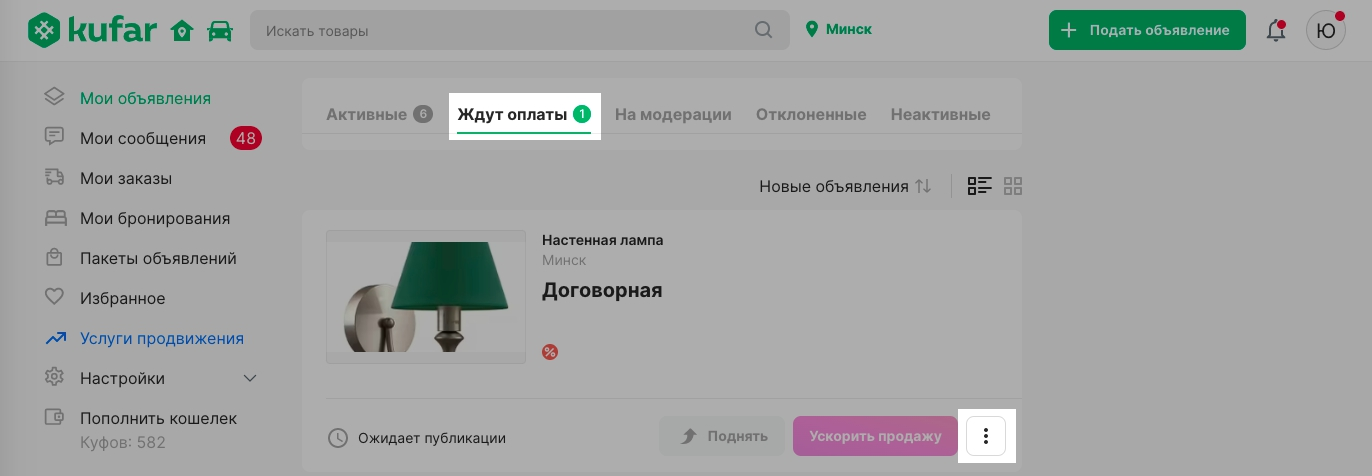Click the 'Подать объявление' button
This screenshot has height=476, width=1372.
click(x=1147, y=30)
